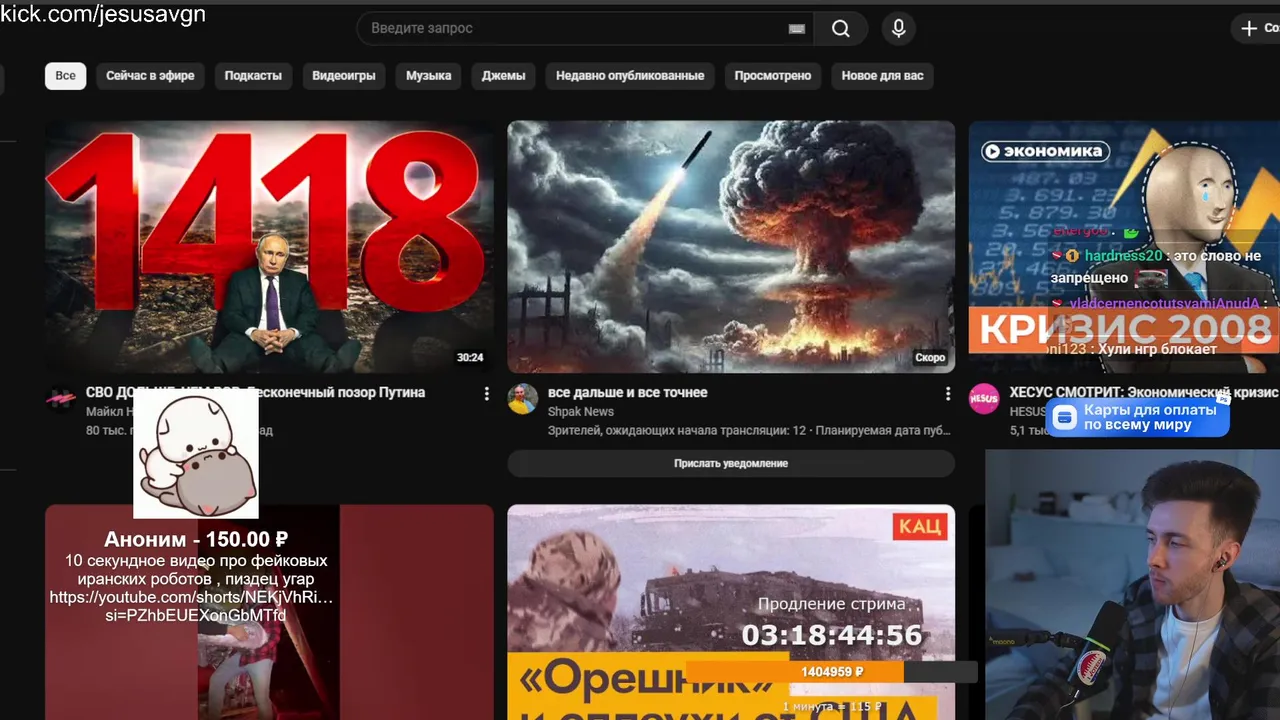Click the cat sticker donation image
1280x720 pixels.
coord(196,453)
